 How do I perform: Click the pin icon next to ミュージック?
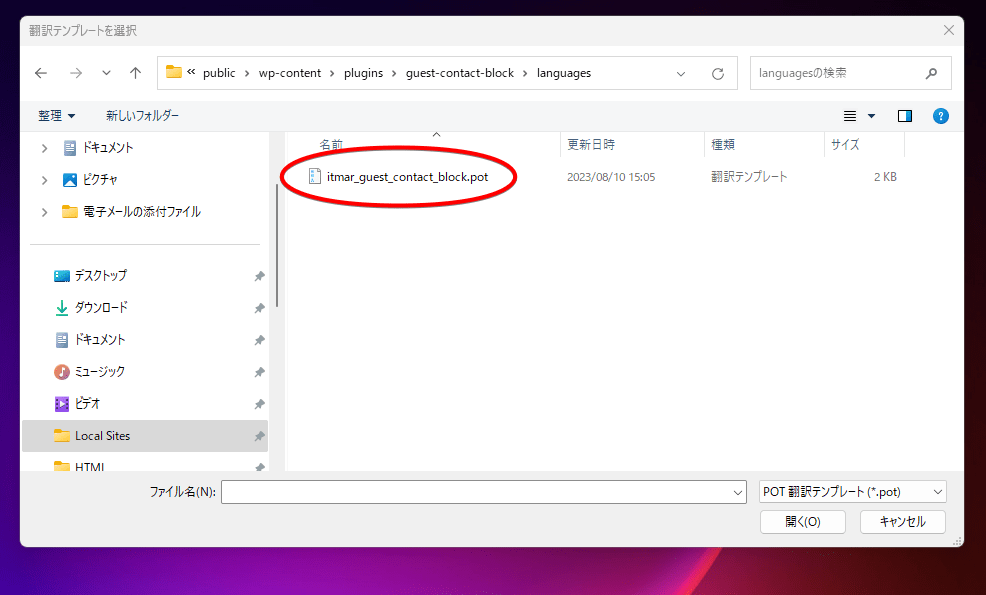click(x=259, y=372)
